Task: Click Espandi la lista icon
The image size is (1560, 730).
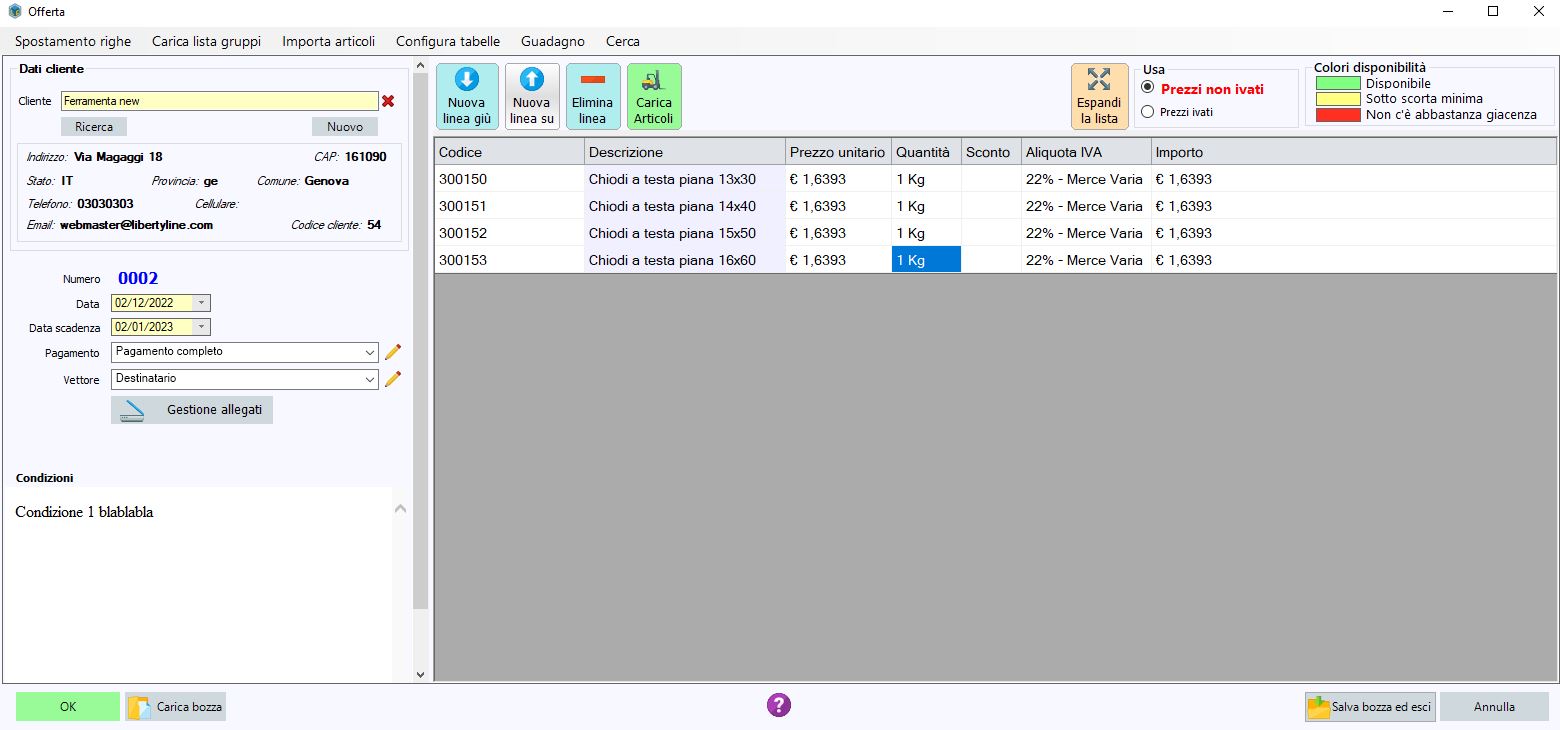Action: (1099, 80)
